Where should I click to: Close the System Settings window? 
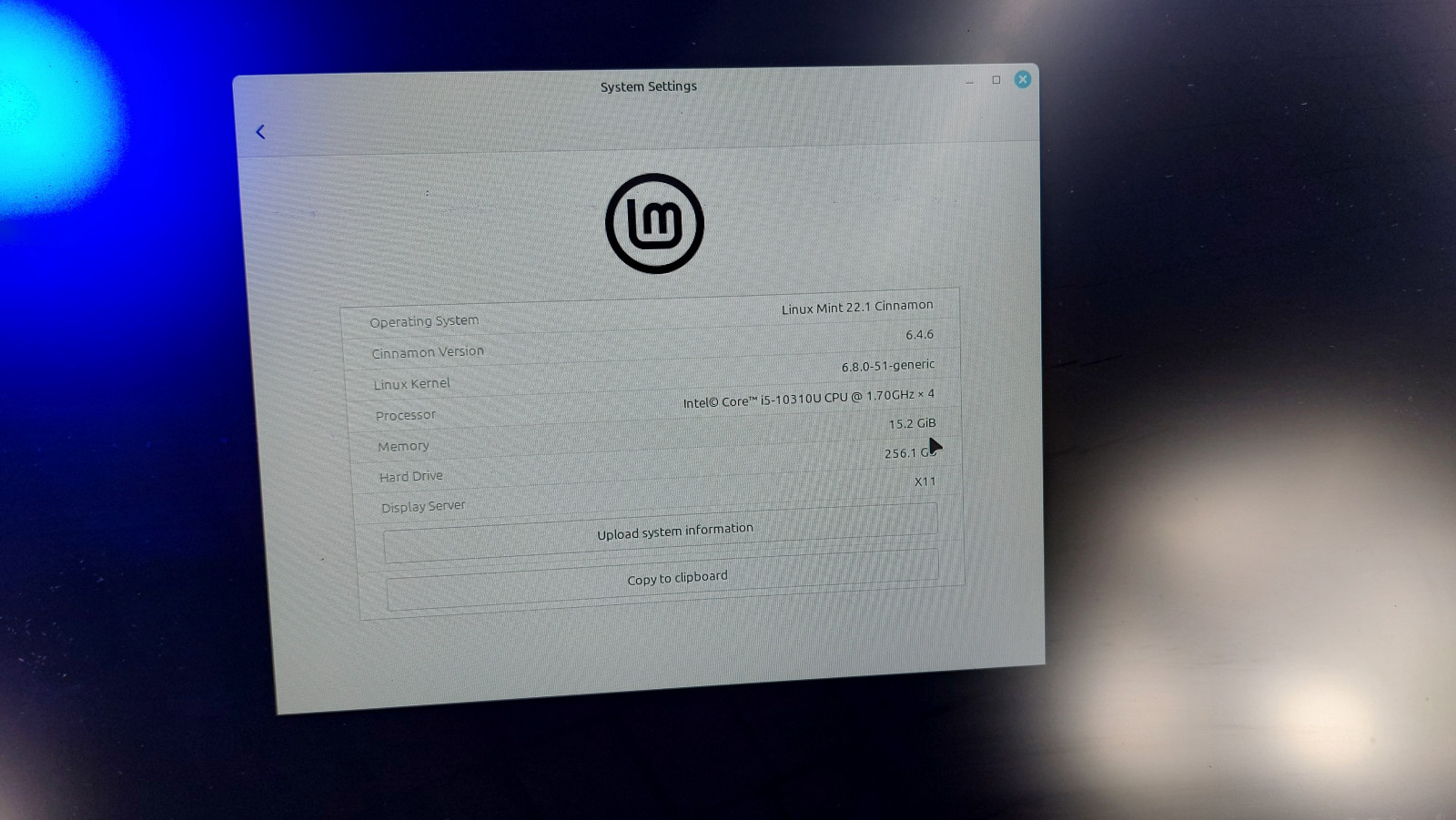pos(1023,79)
